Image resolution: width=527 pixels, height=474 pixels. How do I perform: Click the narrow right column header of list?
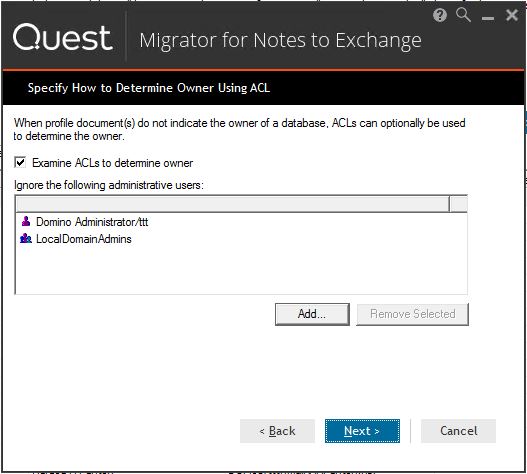click(x=458, y=204)
